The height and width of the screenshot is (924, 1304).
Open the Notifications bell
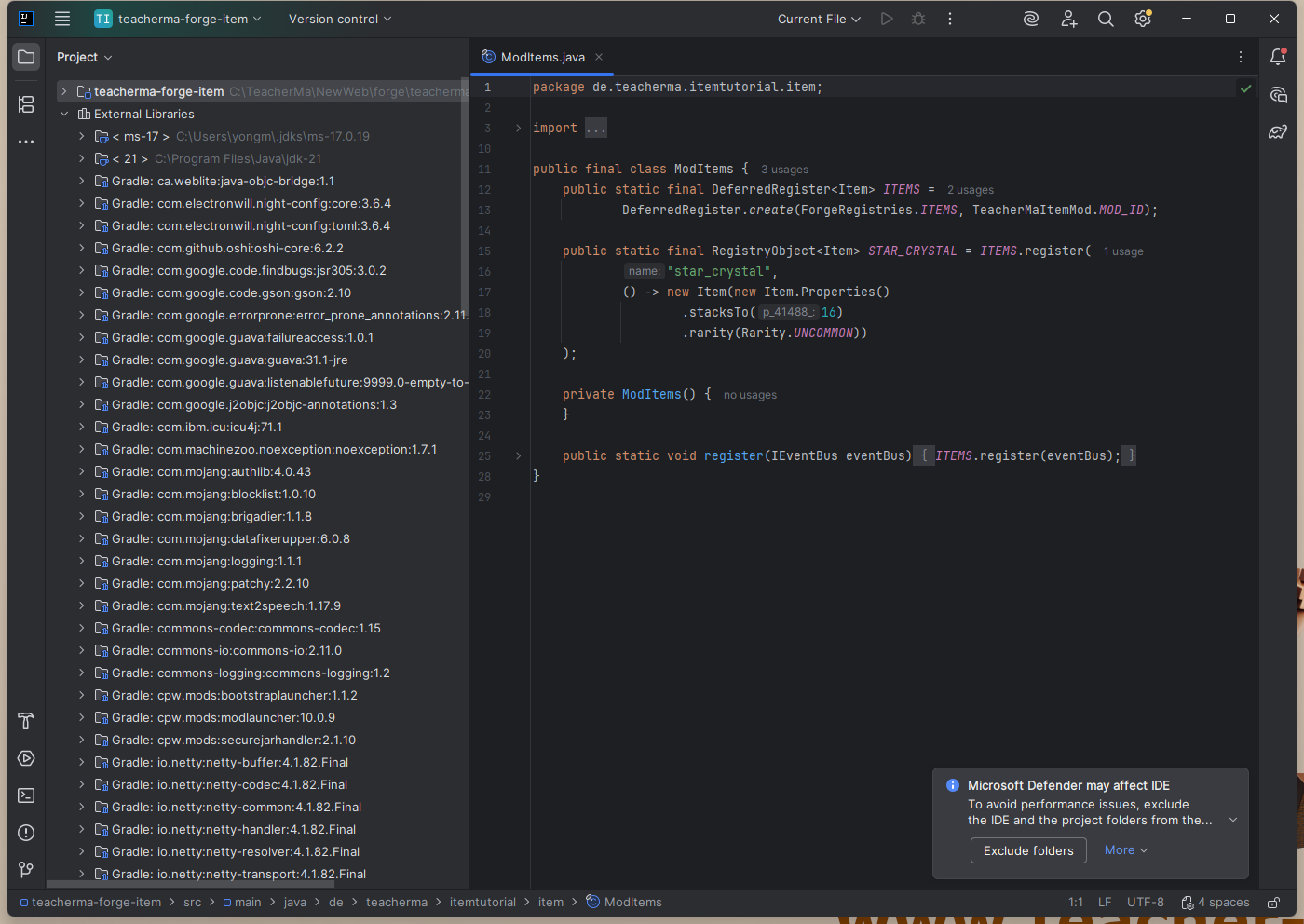coord(1279,57)
